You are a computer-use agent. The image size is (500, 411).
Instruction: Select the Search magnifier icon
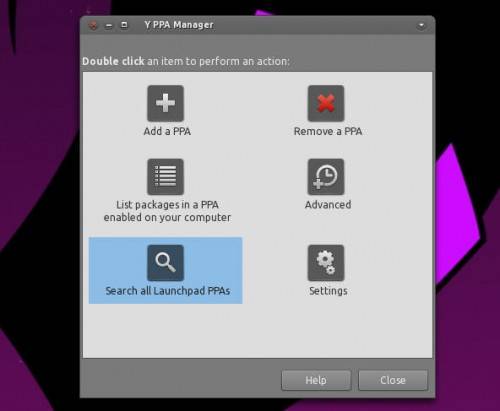tap(166, 263)
